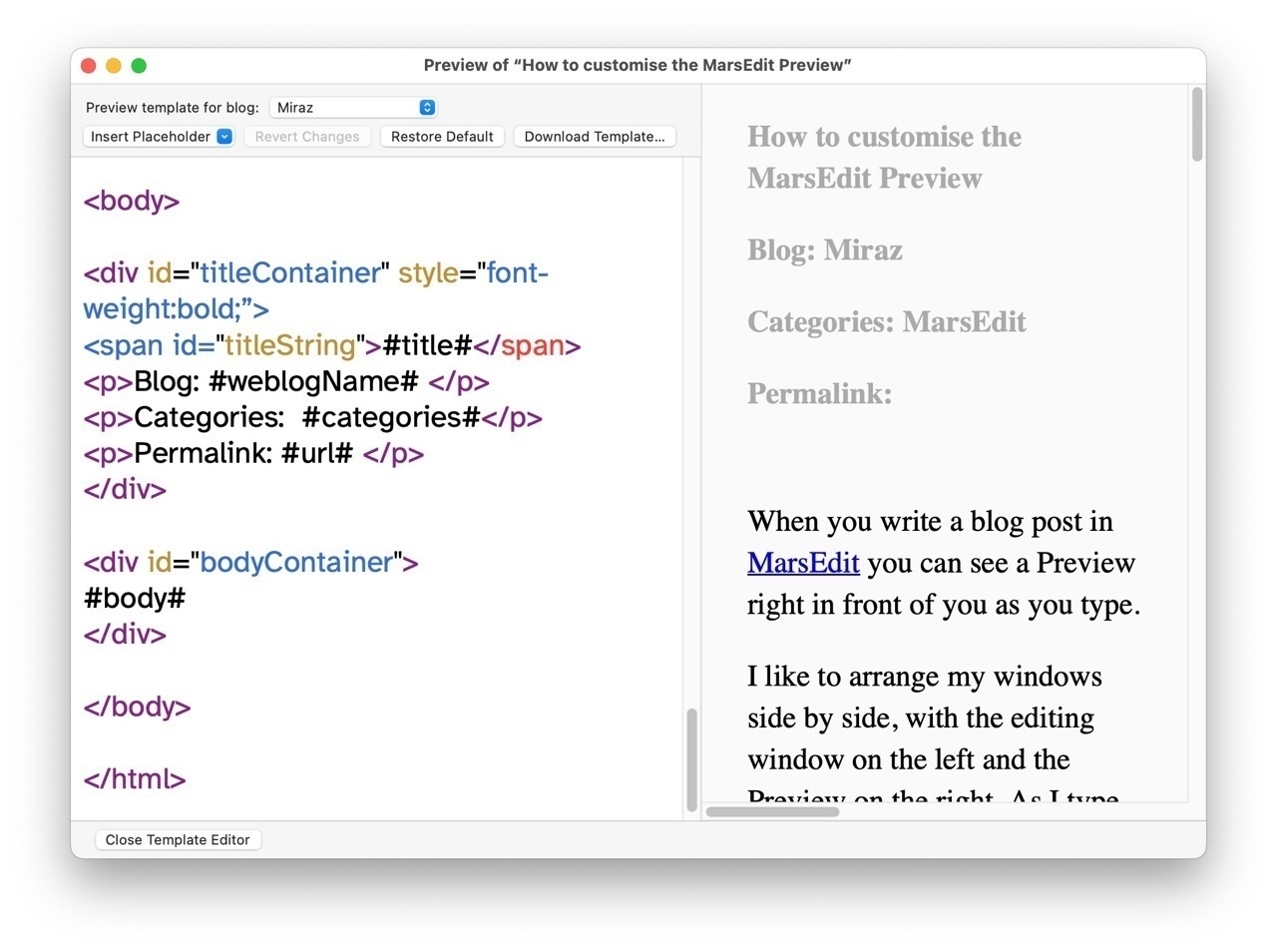Click the #title# placeholder in the code
This screenshot has height=952, width=1277.
tap(427, 345)
